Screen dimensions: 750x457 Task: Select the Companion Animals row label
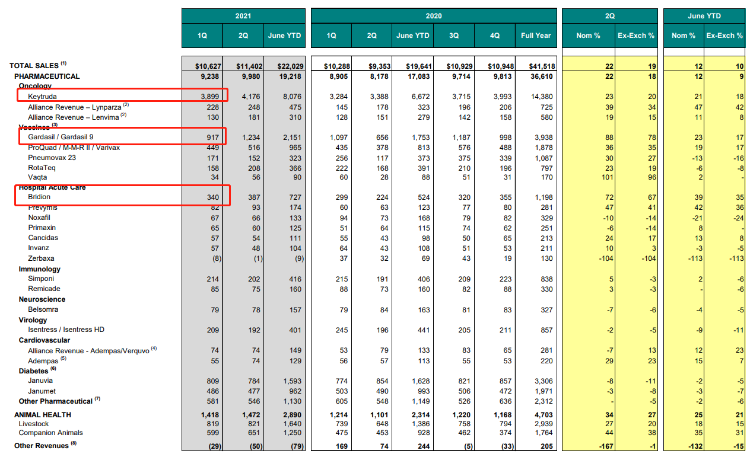click(51, 433)
